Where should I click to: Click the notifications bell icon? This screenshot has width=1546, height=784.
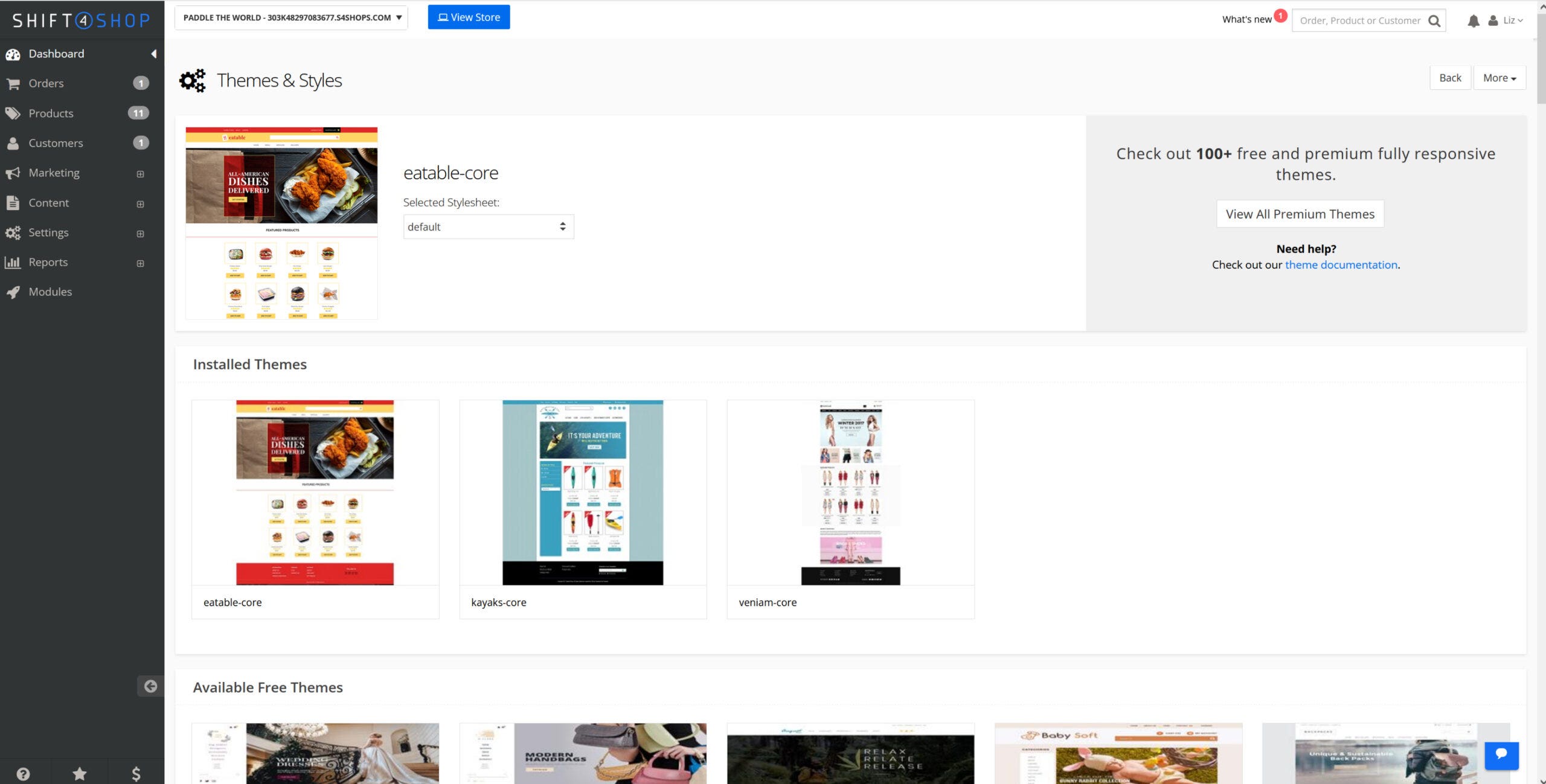[1473, 21]
